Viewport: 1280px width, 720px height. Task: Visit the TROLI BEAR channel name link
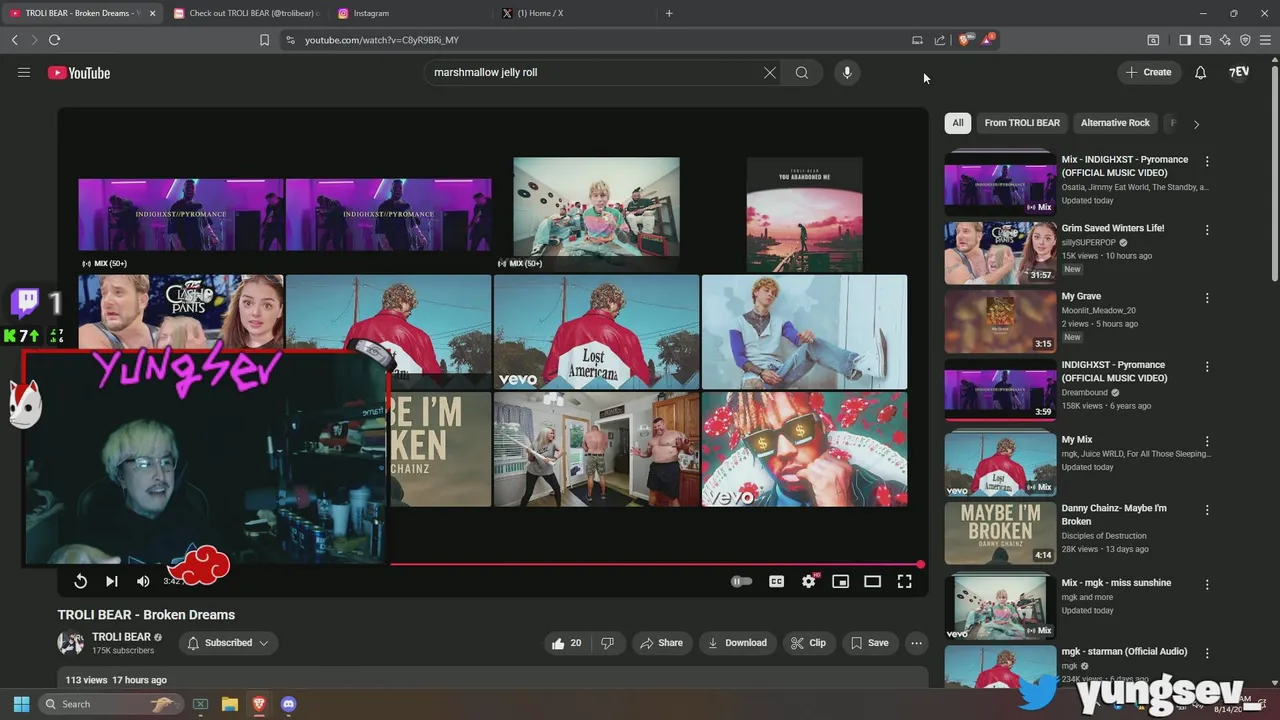click(x=121, y=637)
